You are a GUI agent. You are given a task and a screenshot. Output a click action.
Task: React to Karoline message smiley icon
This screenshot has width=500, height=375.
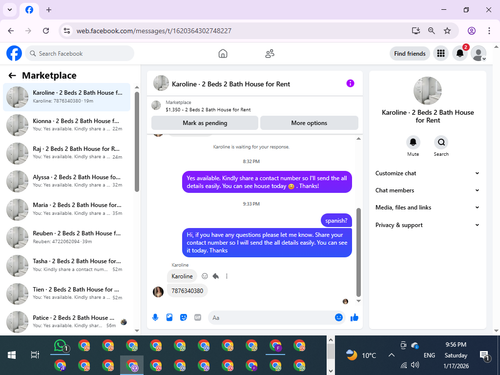click(205, 276)
